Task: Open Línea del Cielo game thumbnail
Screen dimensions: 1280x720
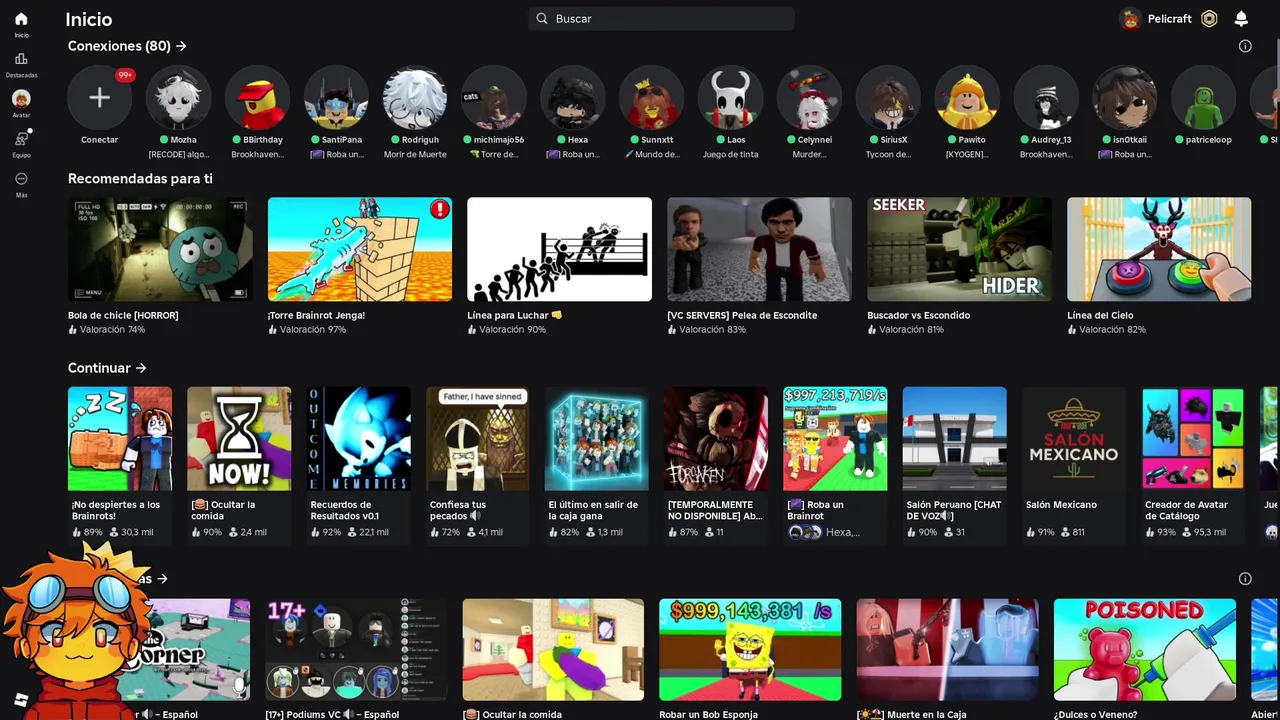Action: pos(1159,249)
